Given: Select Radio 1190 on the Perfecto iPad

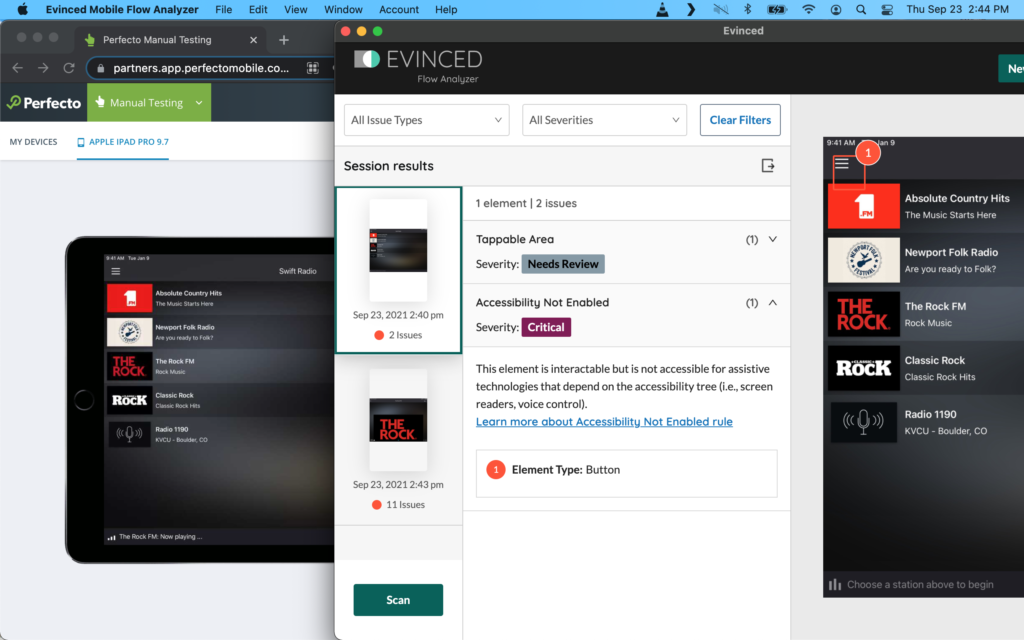Looking at the screenshot, I should 220,434.
